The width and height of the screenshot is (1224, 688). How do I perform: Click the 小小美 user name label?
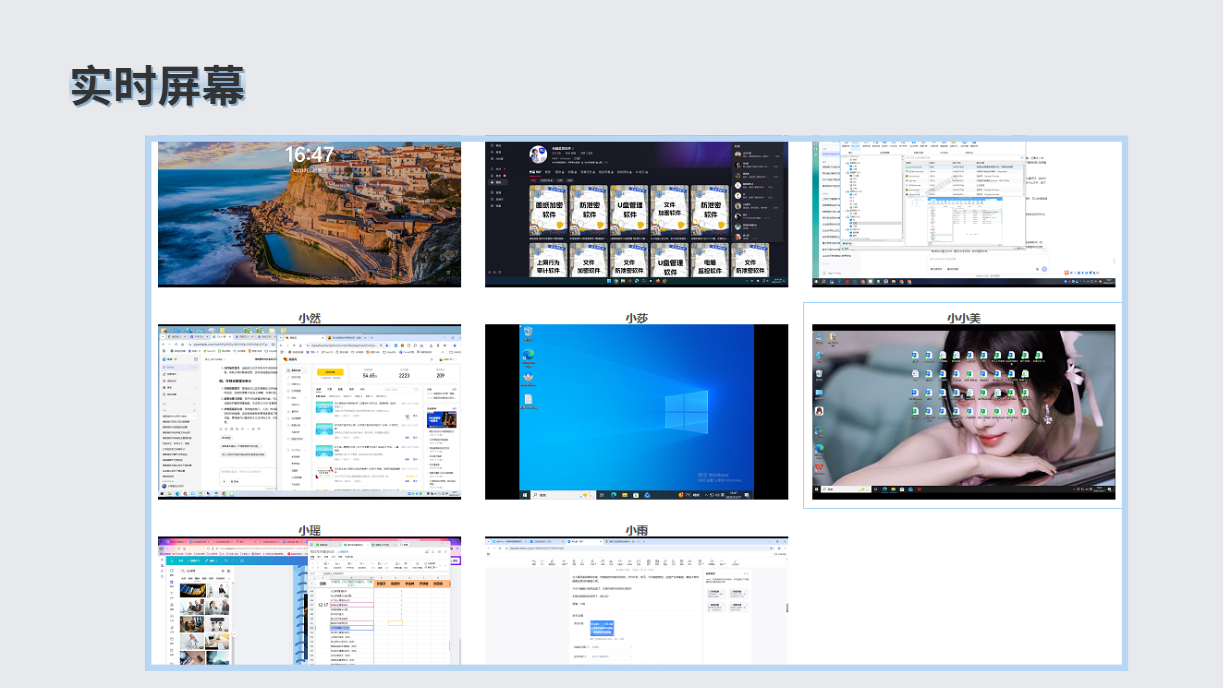coord(964,318)
